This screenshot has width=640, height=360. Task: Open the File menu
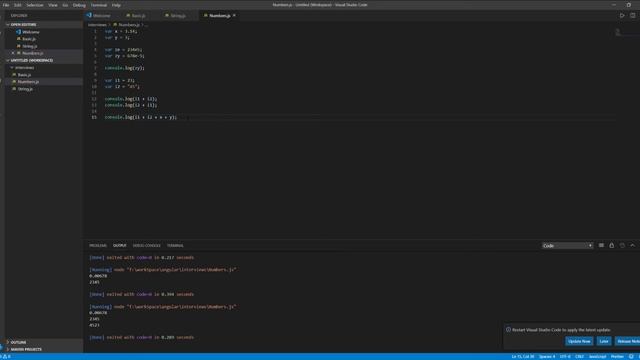pyautogui.click(x=6, y=5)
